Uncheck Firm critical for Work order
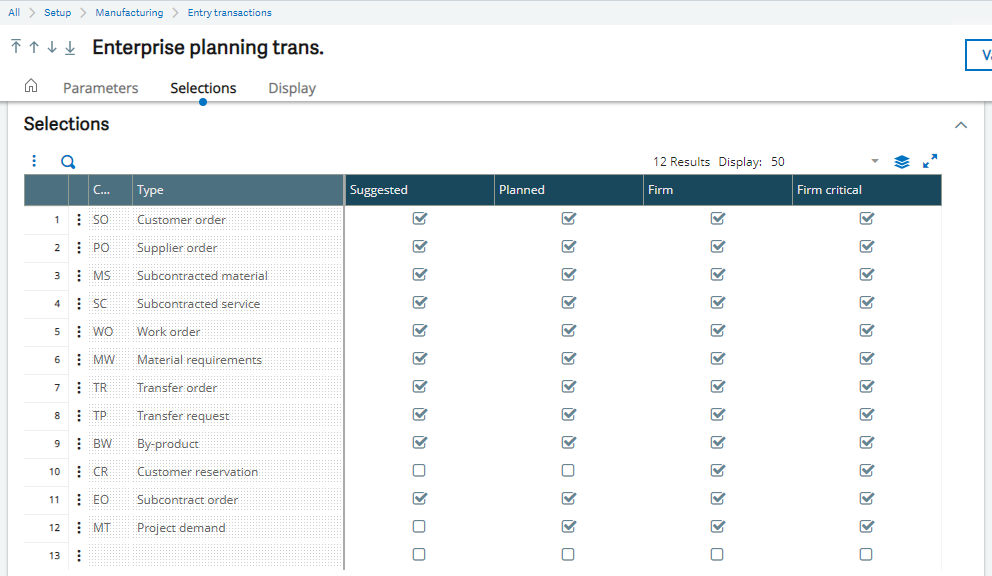The image size is (992, 576). click(866, 331)
